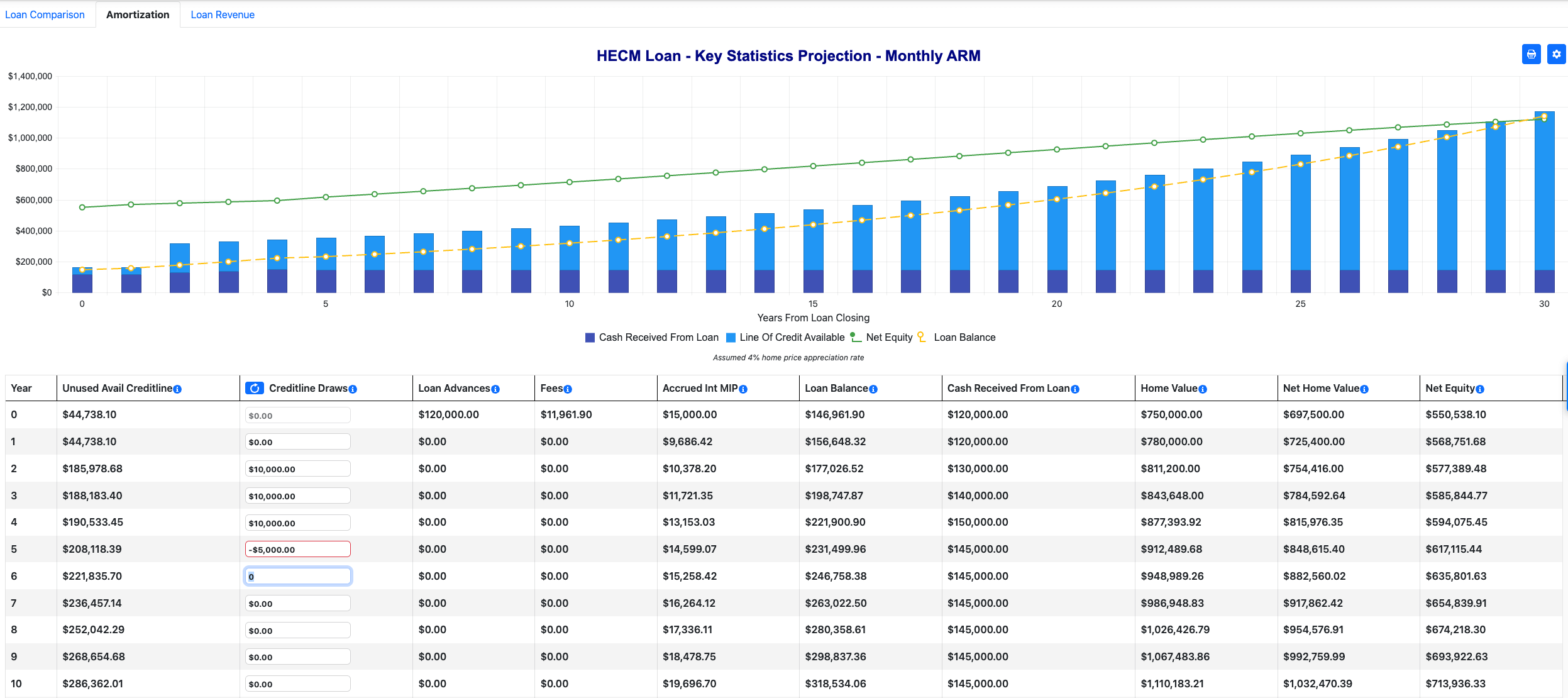The image size is (1568, 698).
Task: Click info icon beside Fees header
Action: point(568,389)
